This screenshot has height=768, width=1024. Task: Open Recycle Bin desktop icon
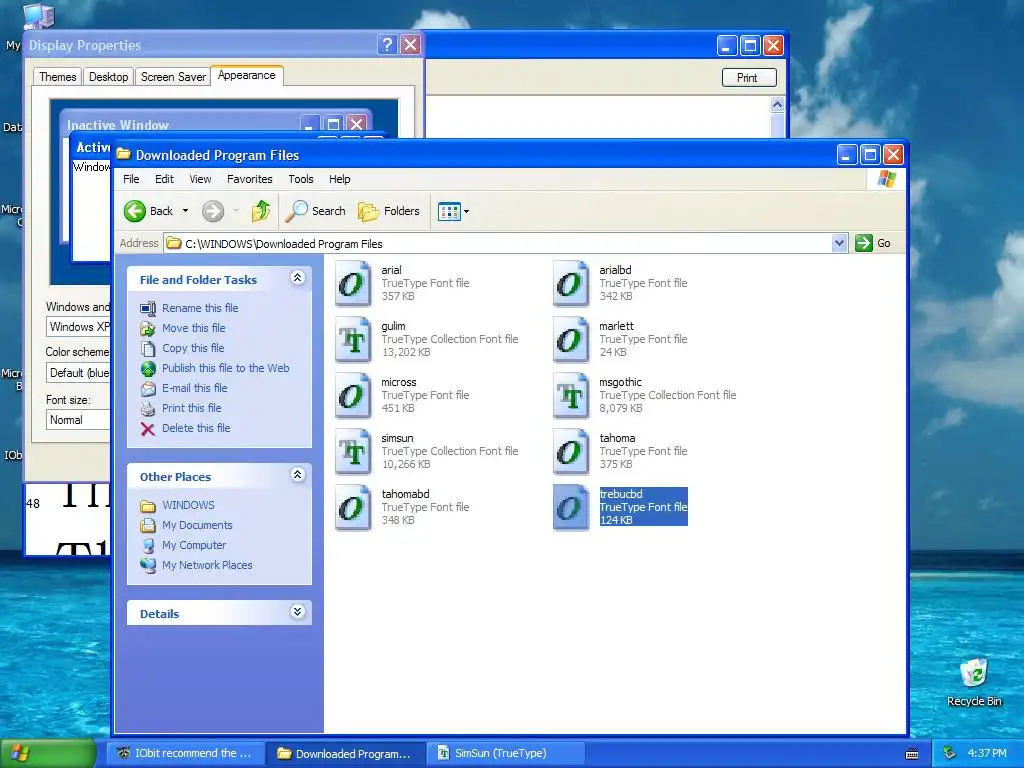pos(974,682)
